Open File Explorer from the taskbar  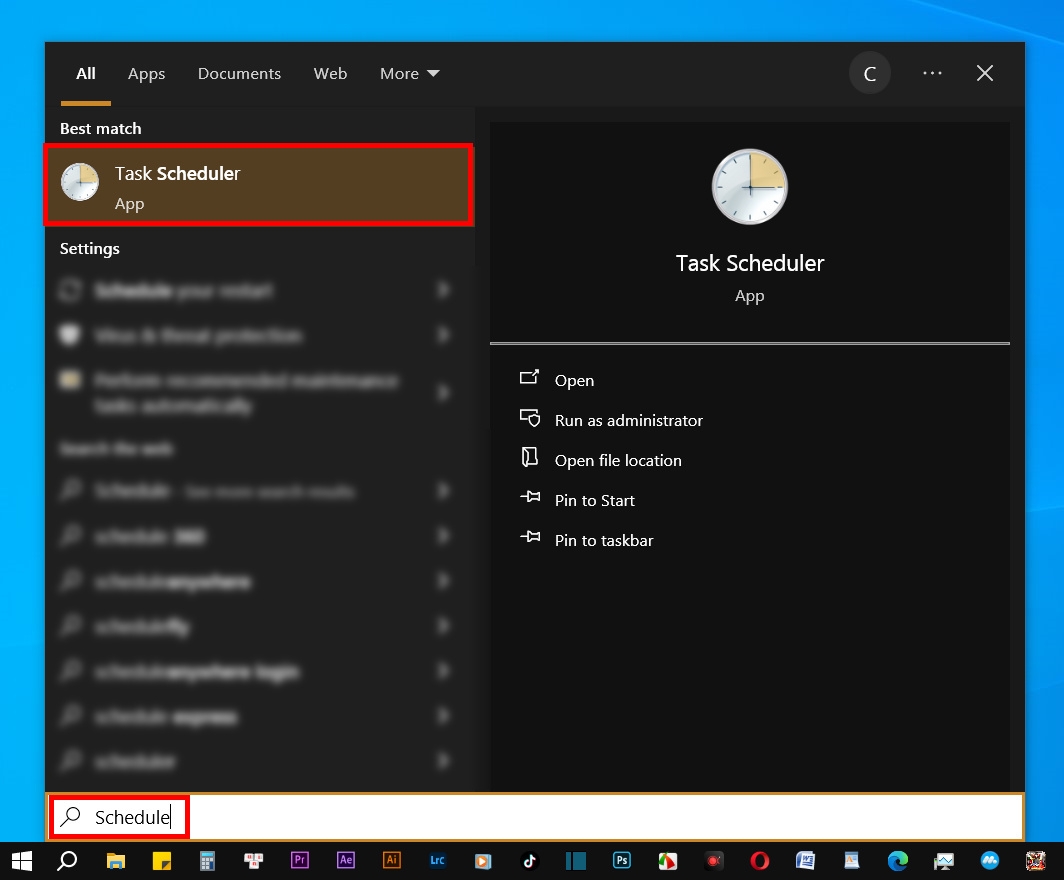tap(116, 861)
